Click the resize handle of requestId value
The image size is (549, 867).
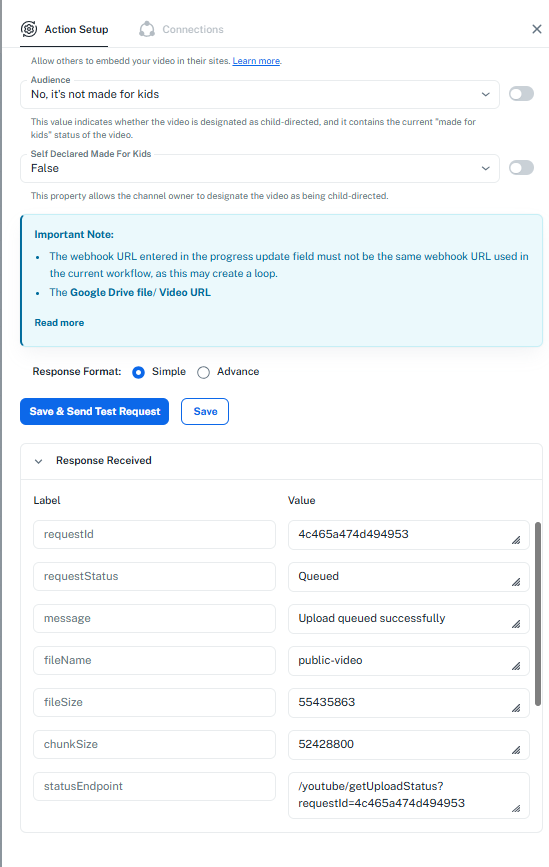[516, 540]
